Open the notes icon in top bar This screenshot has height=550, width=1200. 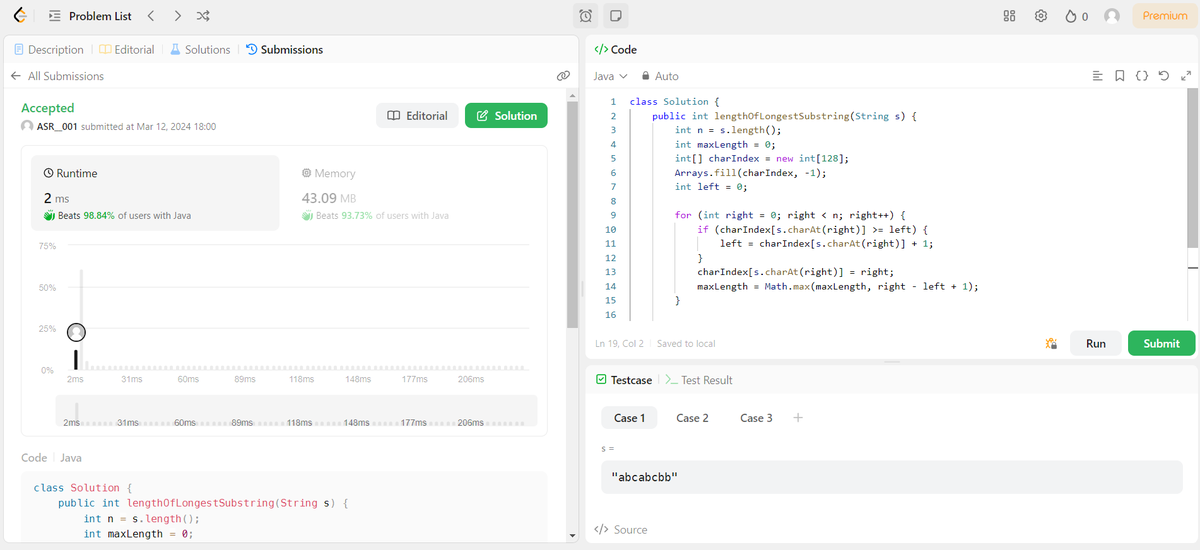616,16
